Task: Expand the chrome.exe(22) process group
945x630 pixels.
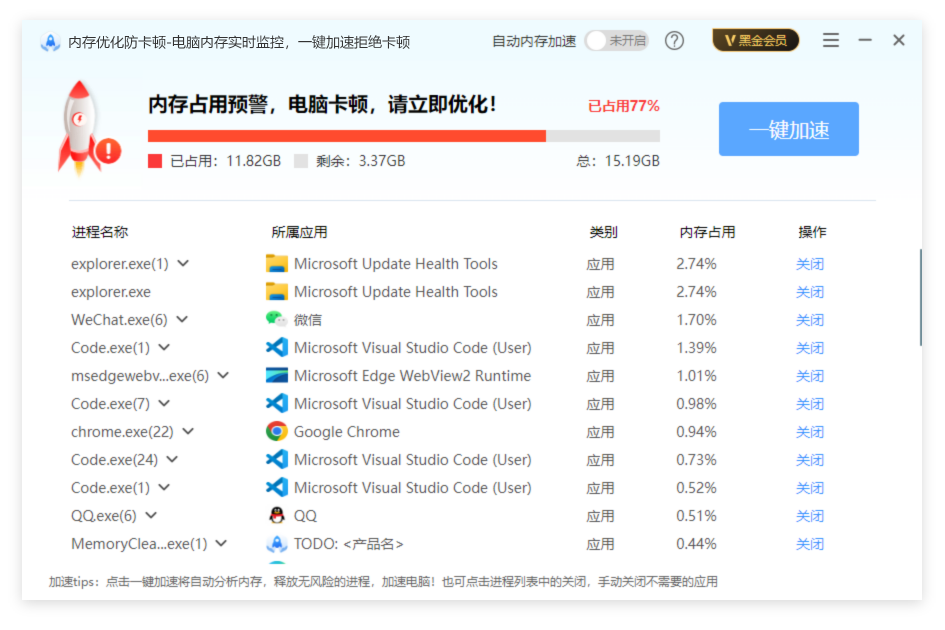Action: (188, 432)
